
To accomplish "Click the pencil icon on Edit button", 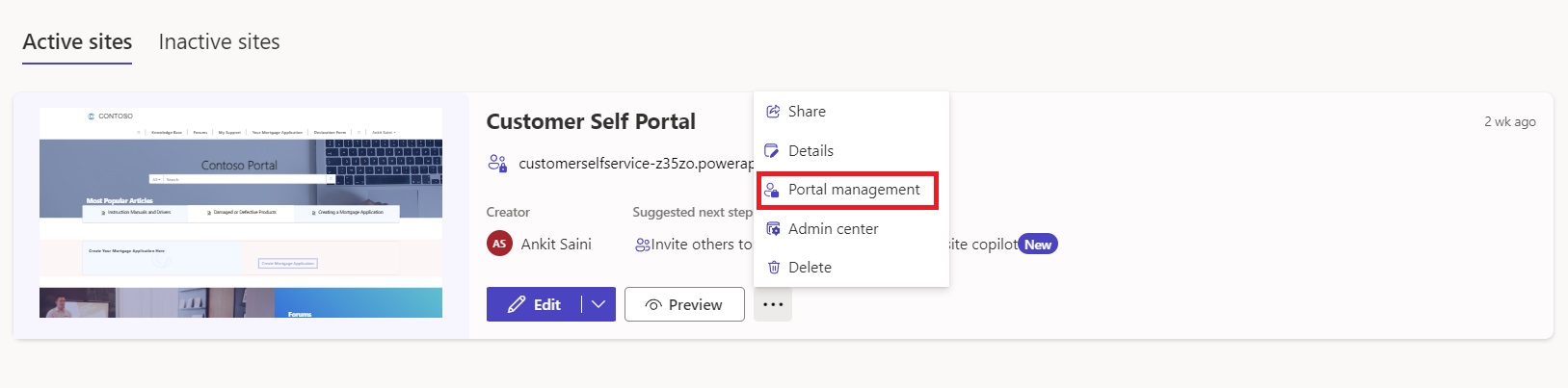I will (x=517, y=304).
